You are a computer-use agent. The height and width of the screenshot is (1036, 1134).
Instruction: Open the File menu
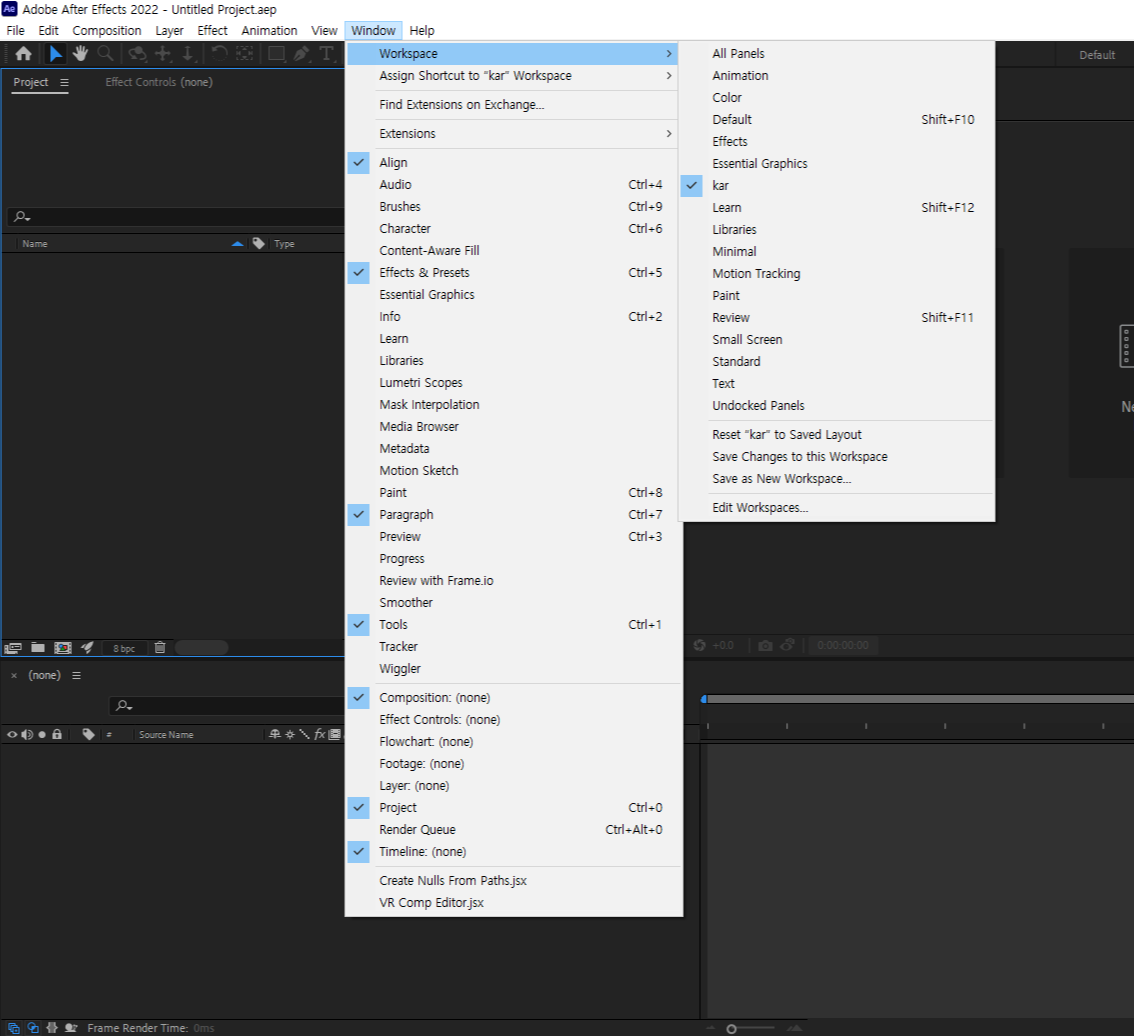[x=15, y=30]
